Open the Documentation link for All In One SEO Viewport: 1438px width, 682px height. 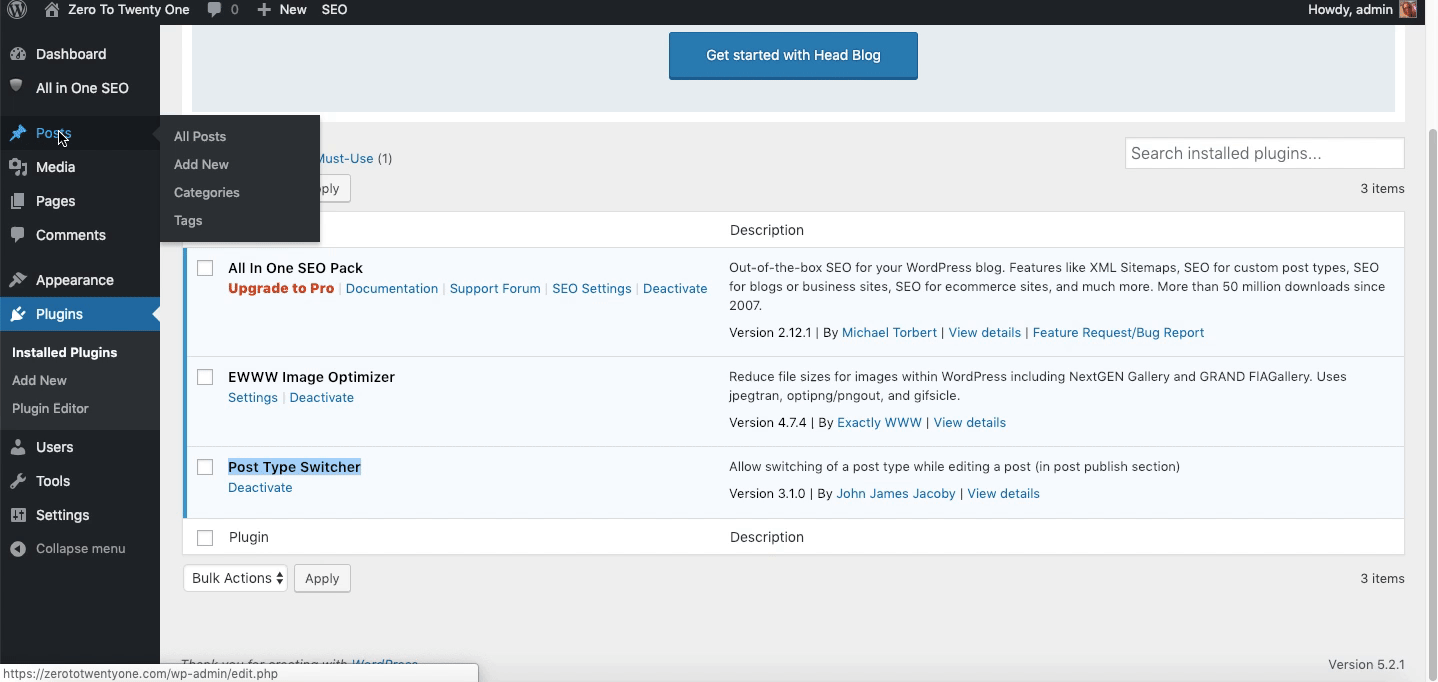(x=392, y=288)
